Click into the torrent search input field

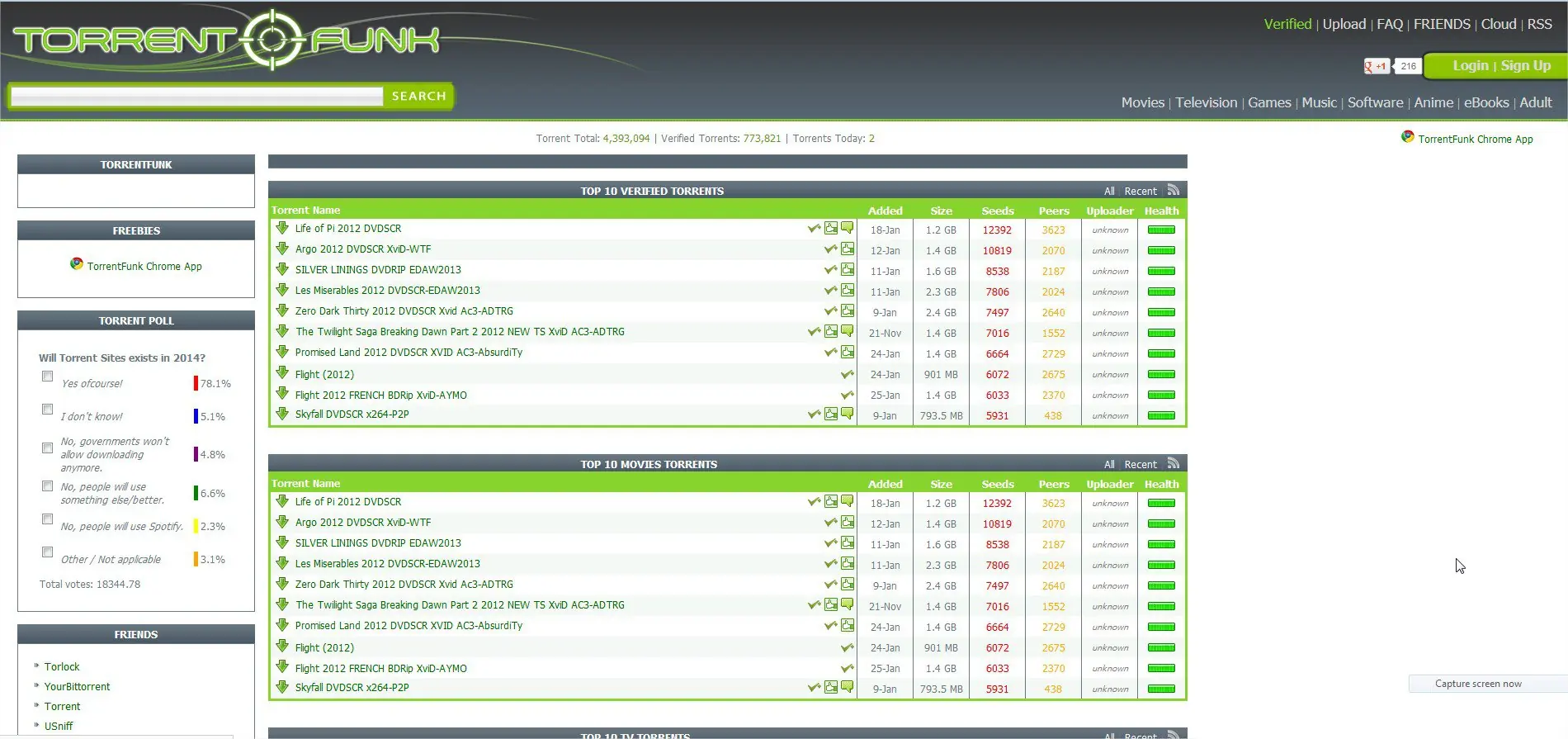tap(197, 96)
